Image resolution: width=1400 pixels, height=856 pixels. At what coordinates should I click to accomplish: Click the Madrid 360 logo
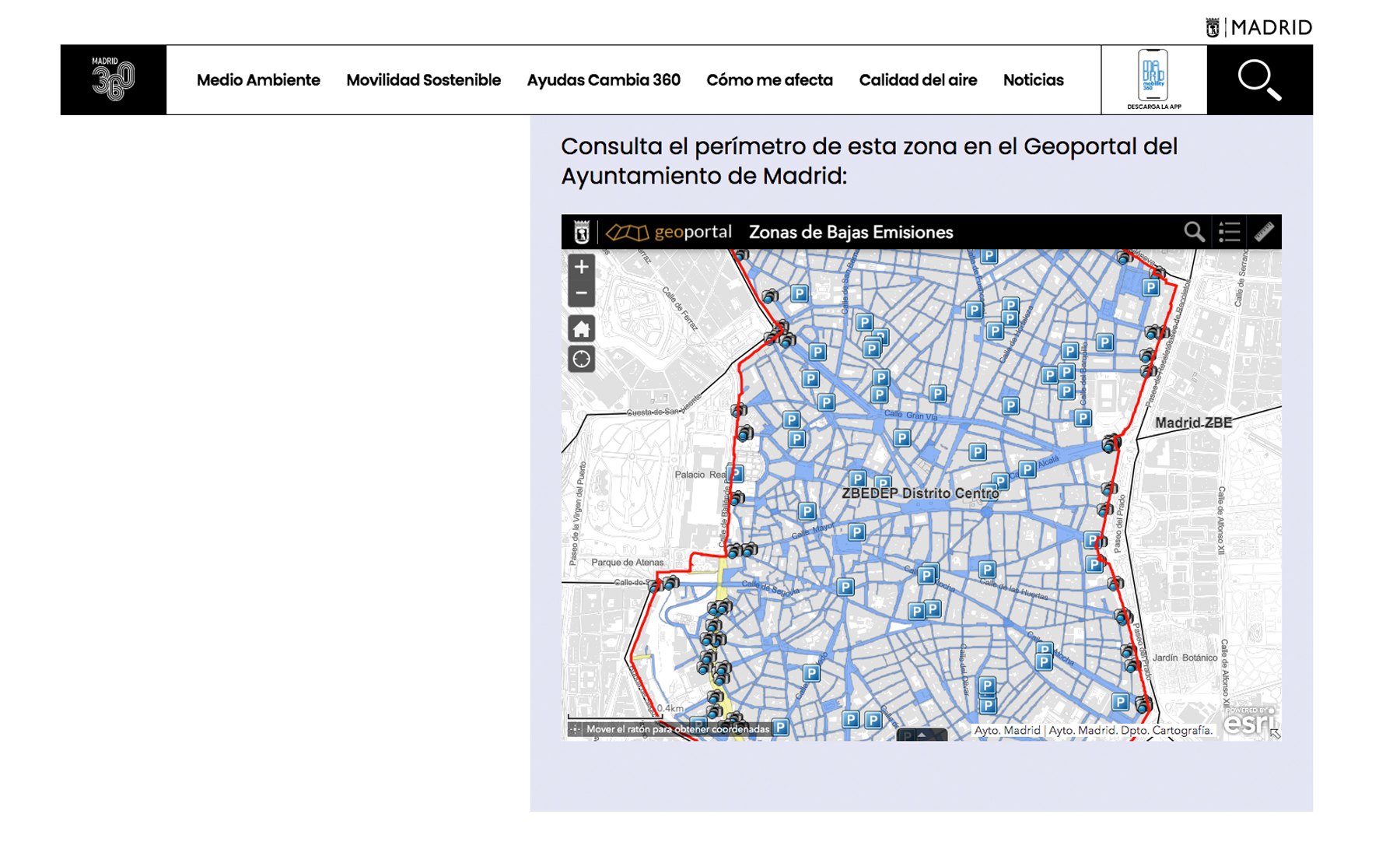point(114,80)
